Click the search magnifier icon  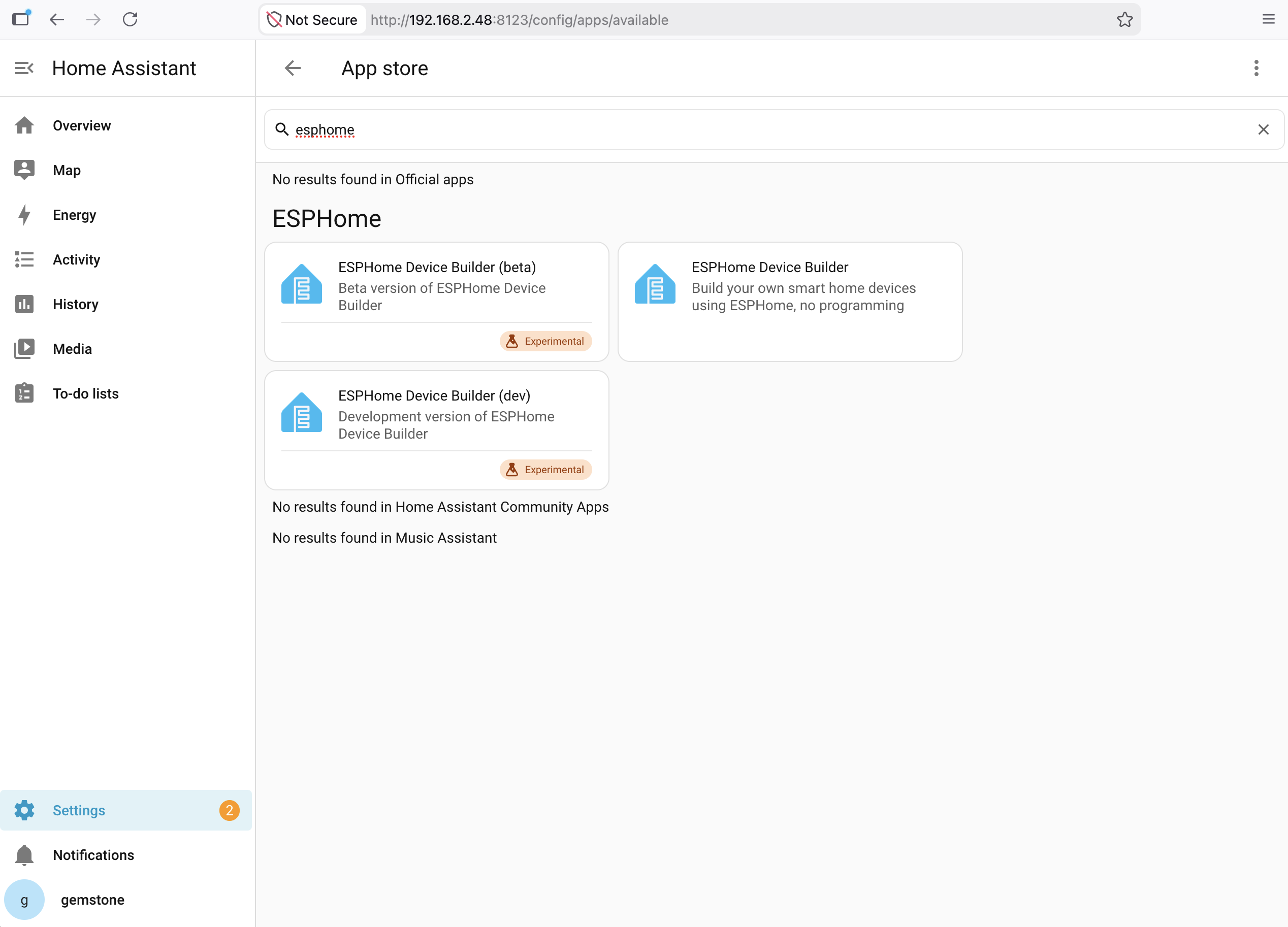[x=282, y=129]
